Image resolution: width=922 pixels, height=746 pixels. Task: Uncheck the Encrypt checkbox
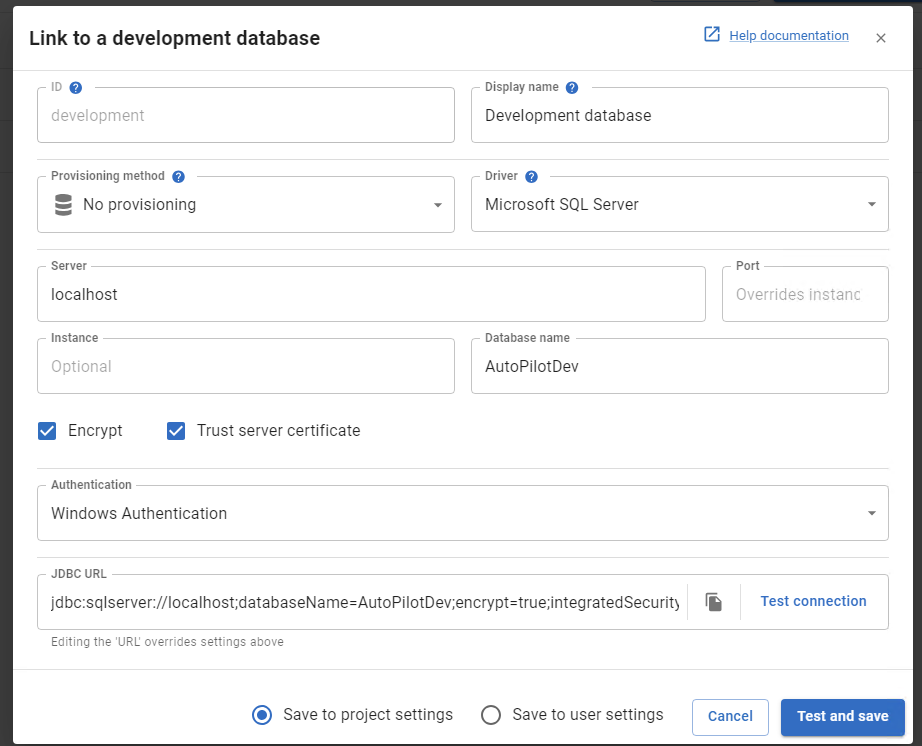[x=46, y=430]
